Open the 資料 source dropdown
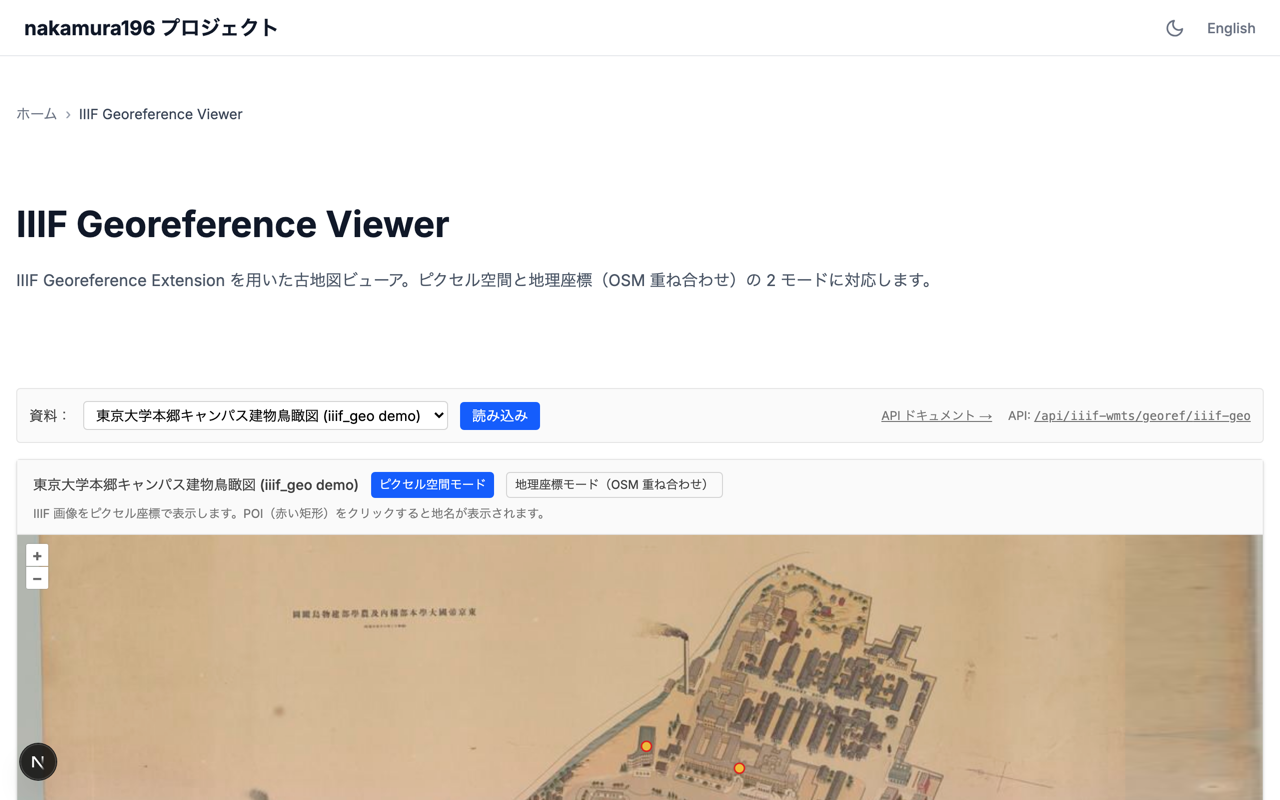 point(265,416)
